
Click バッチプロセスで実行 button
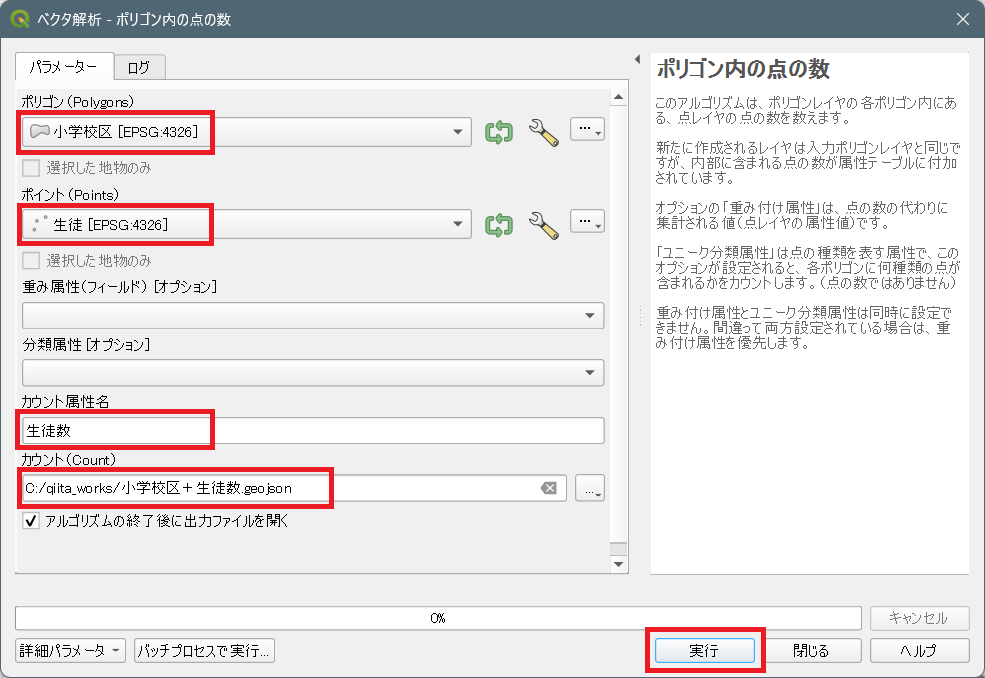tap(204, 650)
